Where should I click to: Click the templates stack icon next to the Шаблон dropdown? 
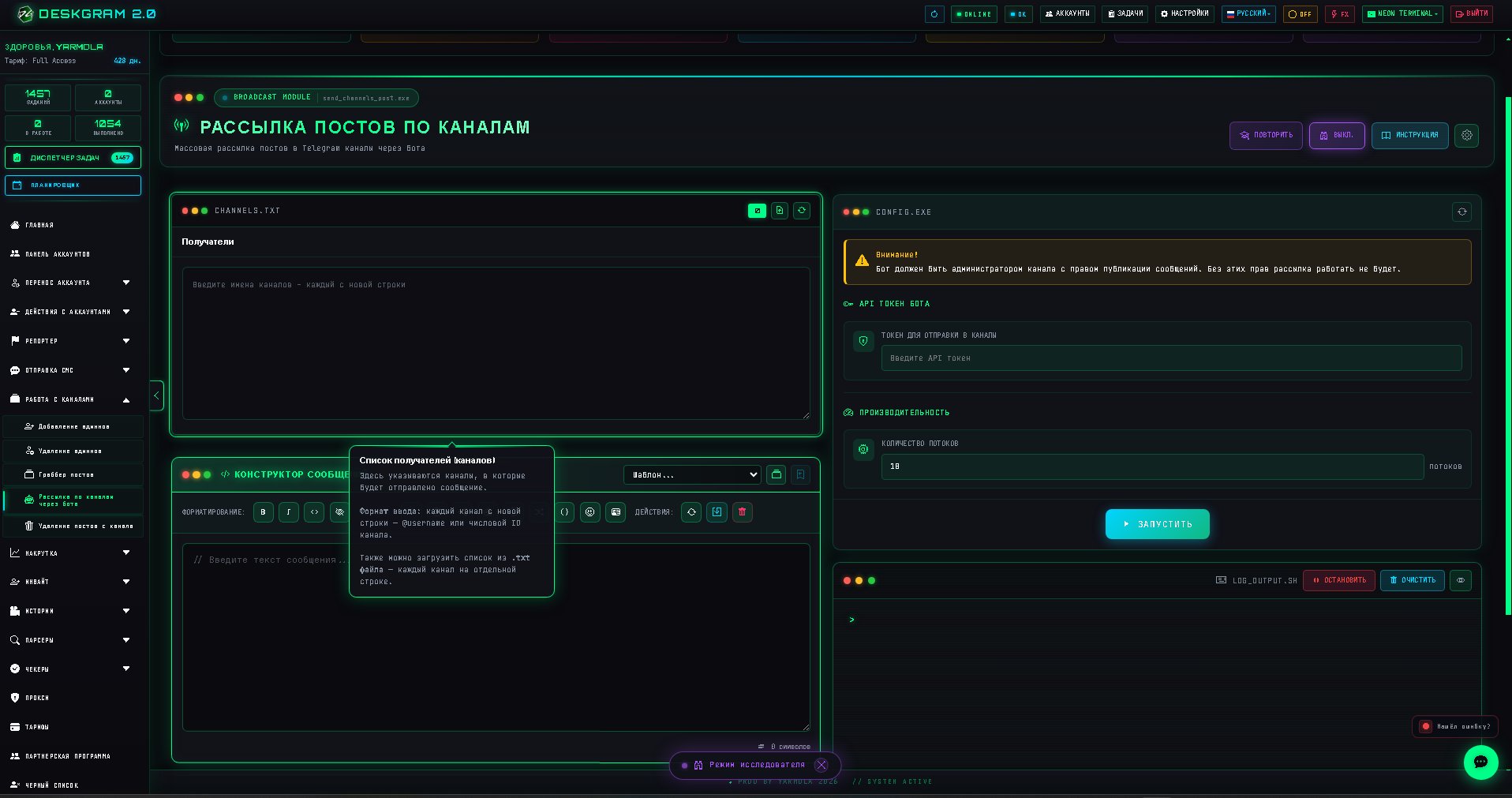[x=777, y=474]
